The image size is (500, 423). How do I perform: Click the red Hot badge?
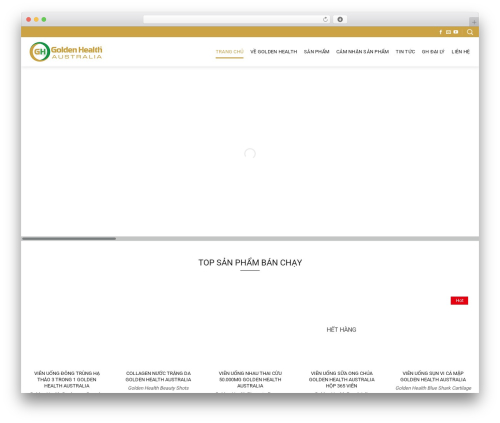[x=459, y=301]
